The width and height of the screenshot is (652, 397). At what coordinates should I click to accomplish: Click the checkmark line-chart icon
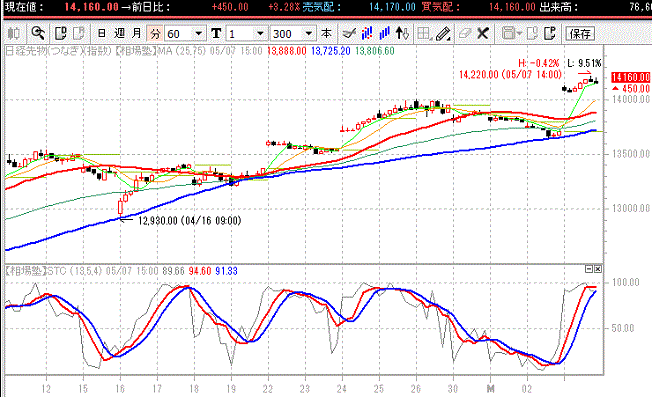tap(349, 33)
